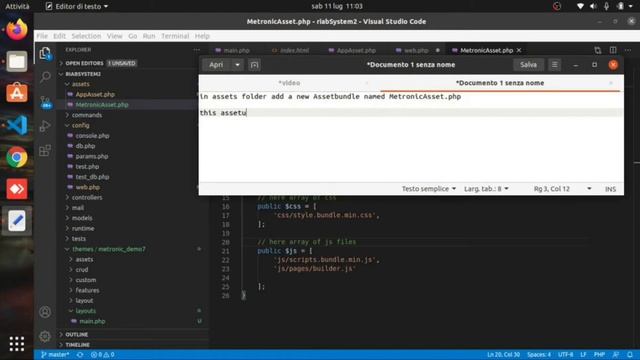
Task: Open main.php under layouts folder
Action: coord(92,321)
